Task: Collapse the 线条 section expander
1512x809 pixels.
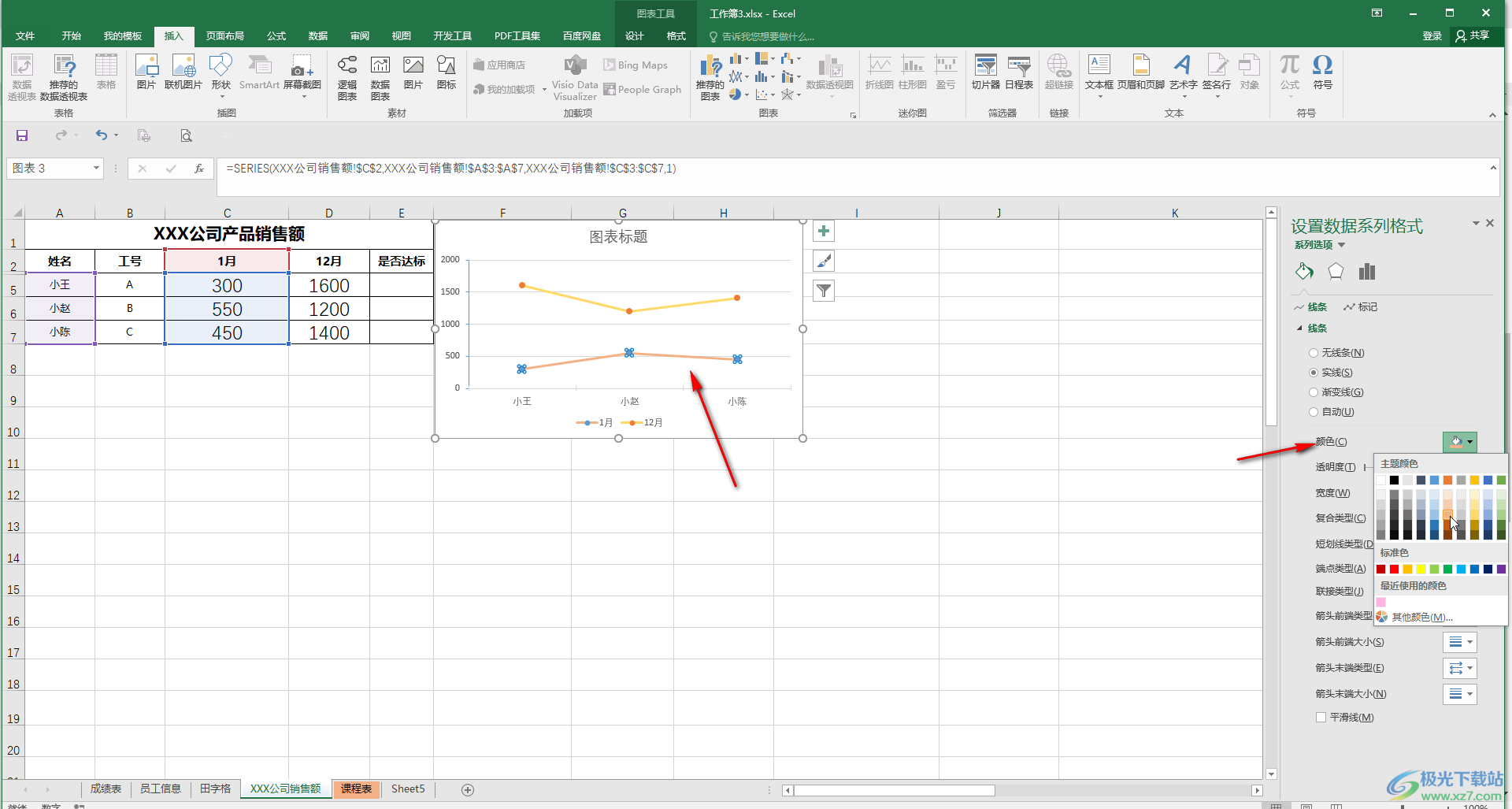Action: [1300, 328]
